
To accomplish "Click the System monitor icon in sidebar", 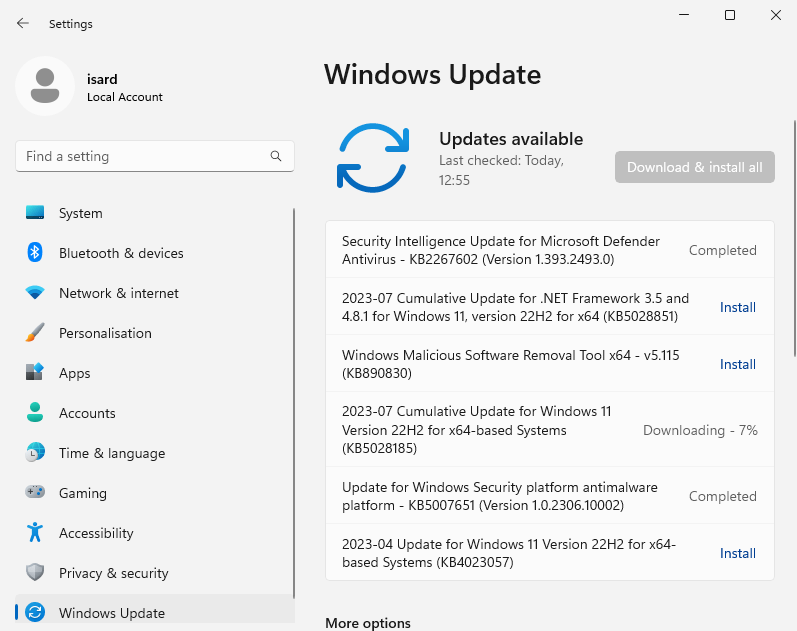I will 35,213.
